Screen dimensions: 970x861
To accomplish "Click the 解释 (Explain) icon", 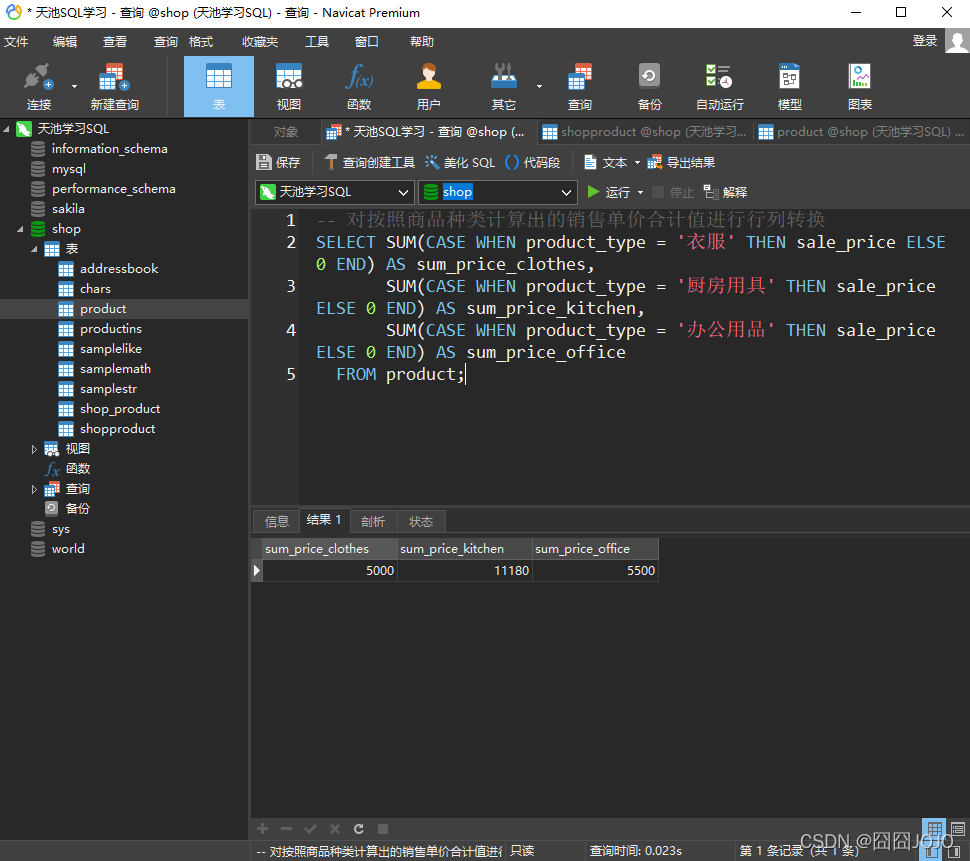I will tap(725, 192).
